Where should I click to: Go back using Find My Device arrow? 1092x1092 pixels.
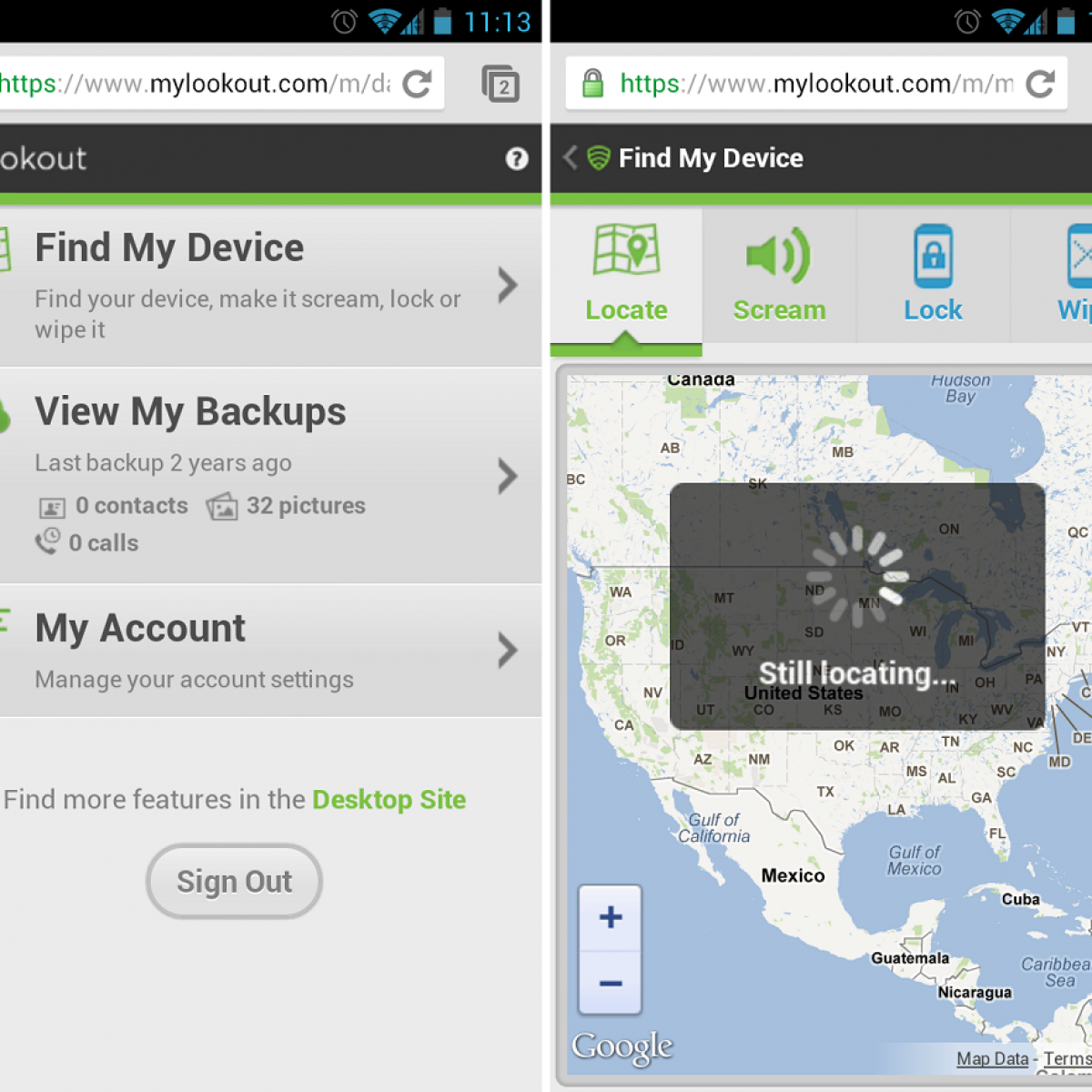tap(571, 157)
